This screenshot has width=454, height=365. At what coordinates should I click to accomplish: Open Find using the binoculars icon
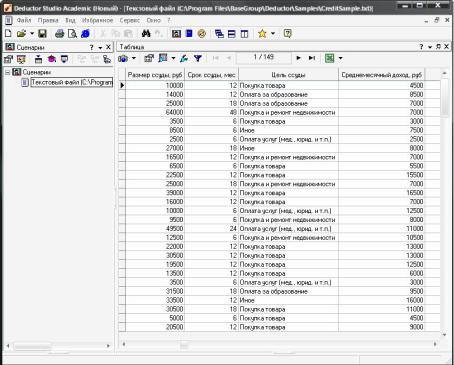(x=146, y=33)
